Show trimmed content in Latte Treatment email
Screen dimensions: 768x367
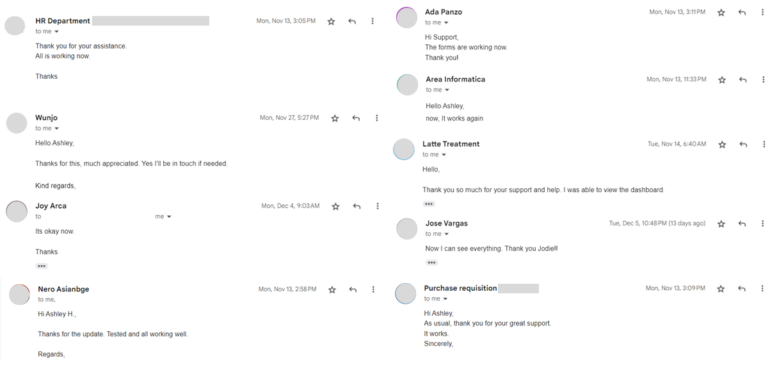[429, 204]
